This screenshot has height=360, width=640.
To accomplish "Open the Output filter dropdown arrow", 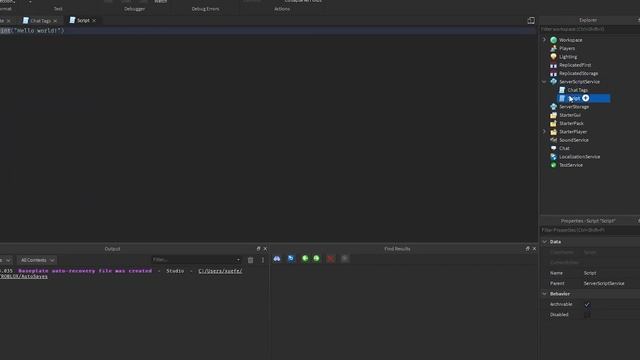I will click(x=238, y=260).
